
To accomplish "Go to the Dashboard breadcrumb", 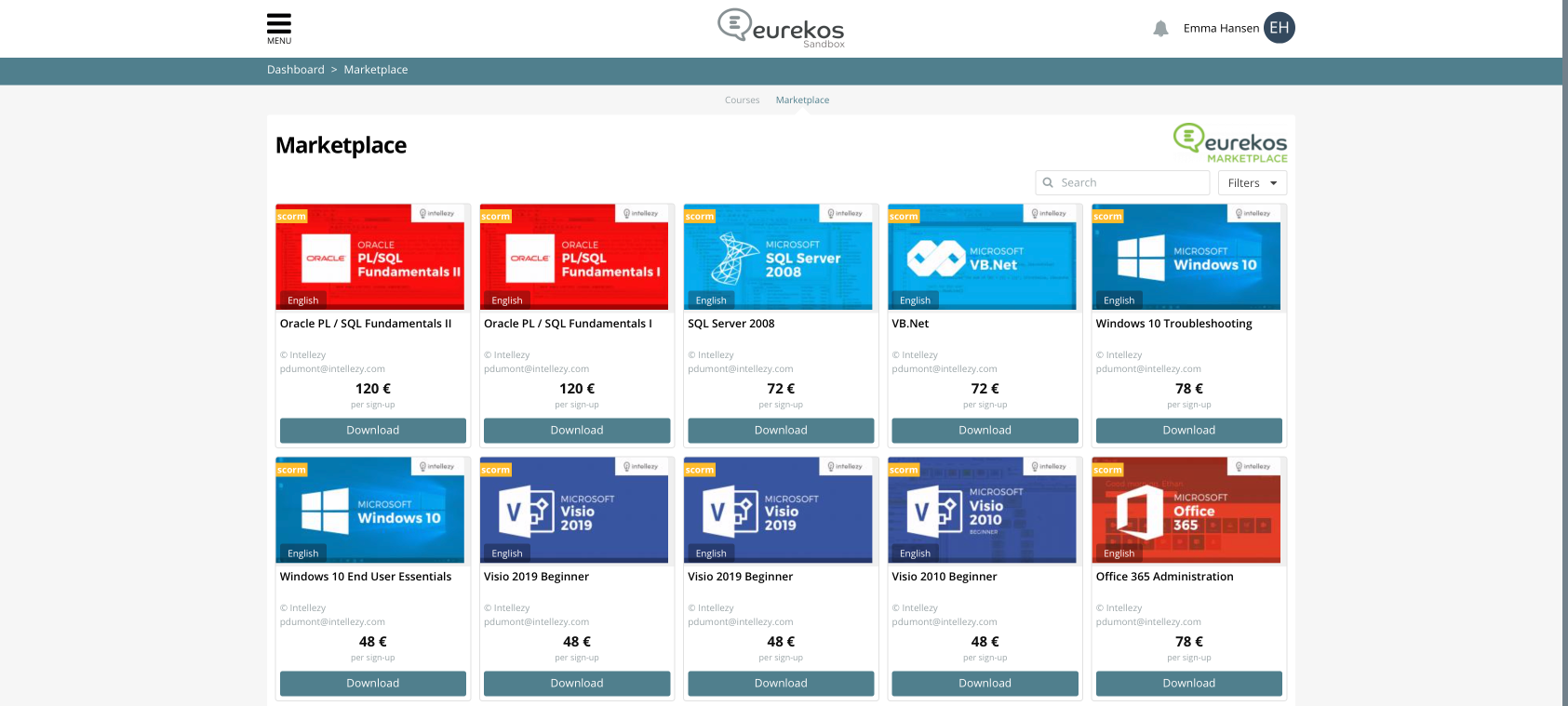I will click(296, 70).
